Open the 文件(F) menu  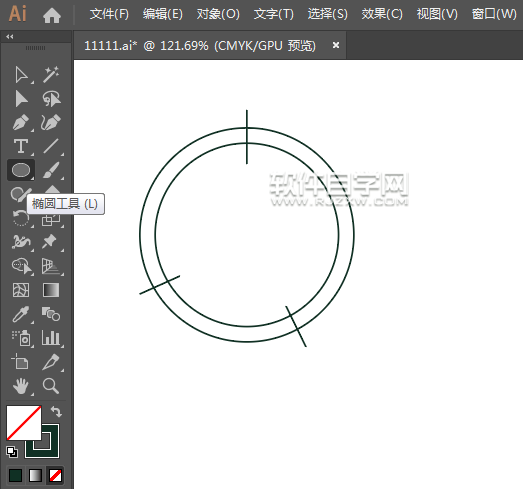[109, 14]
